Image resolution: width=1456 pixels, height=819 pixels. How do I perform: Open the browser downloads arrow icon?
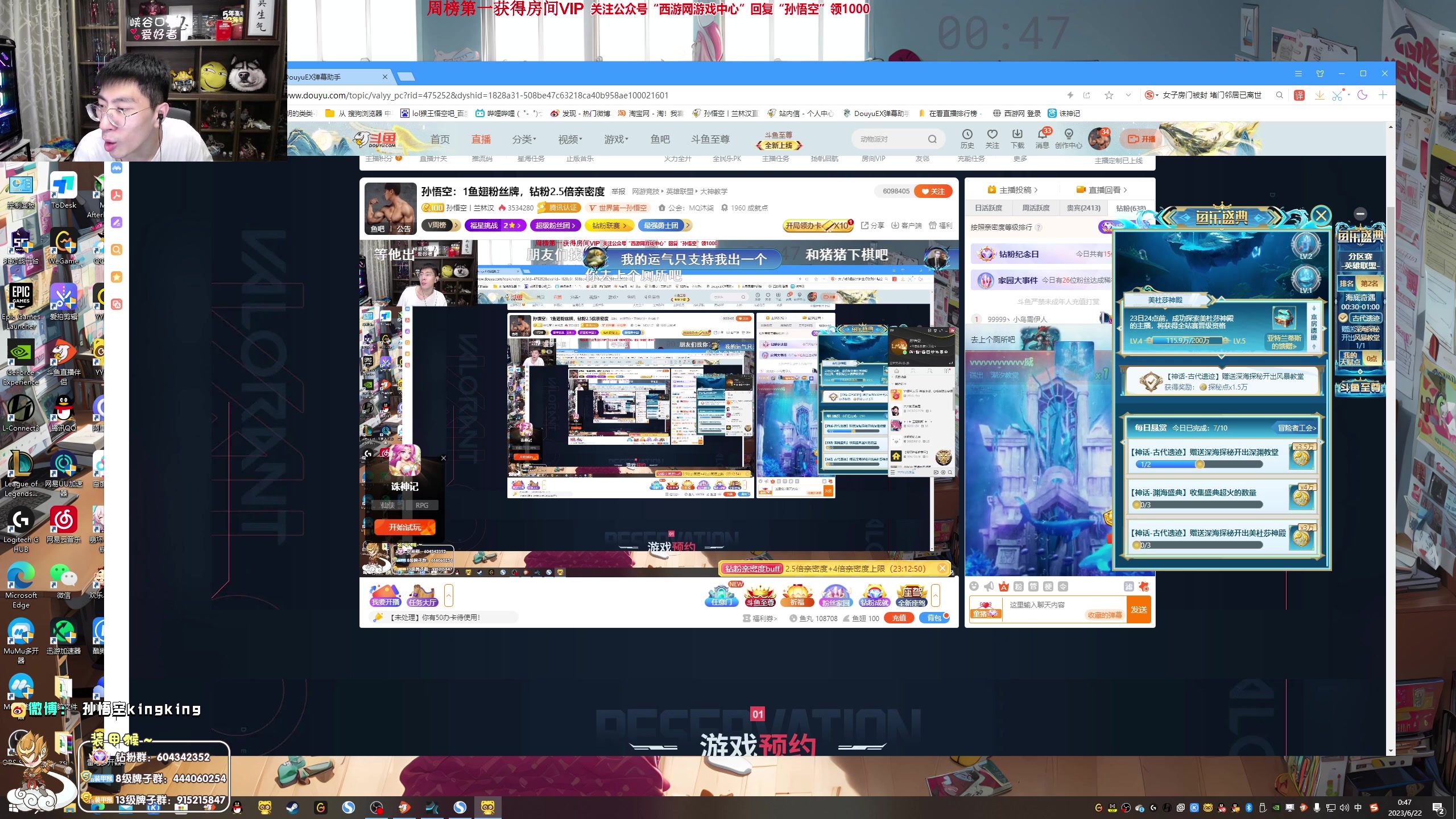(1319, 95)
